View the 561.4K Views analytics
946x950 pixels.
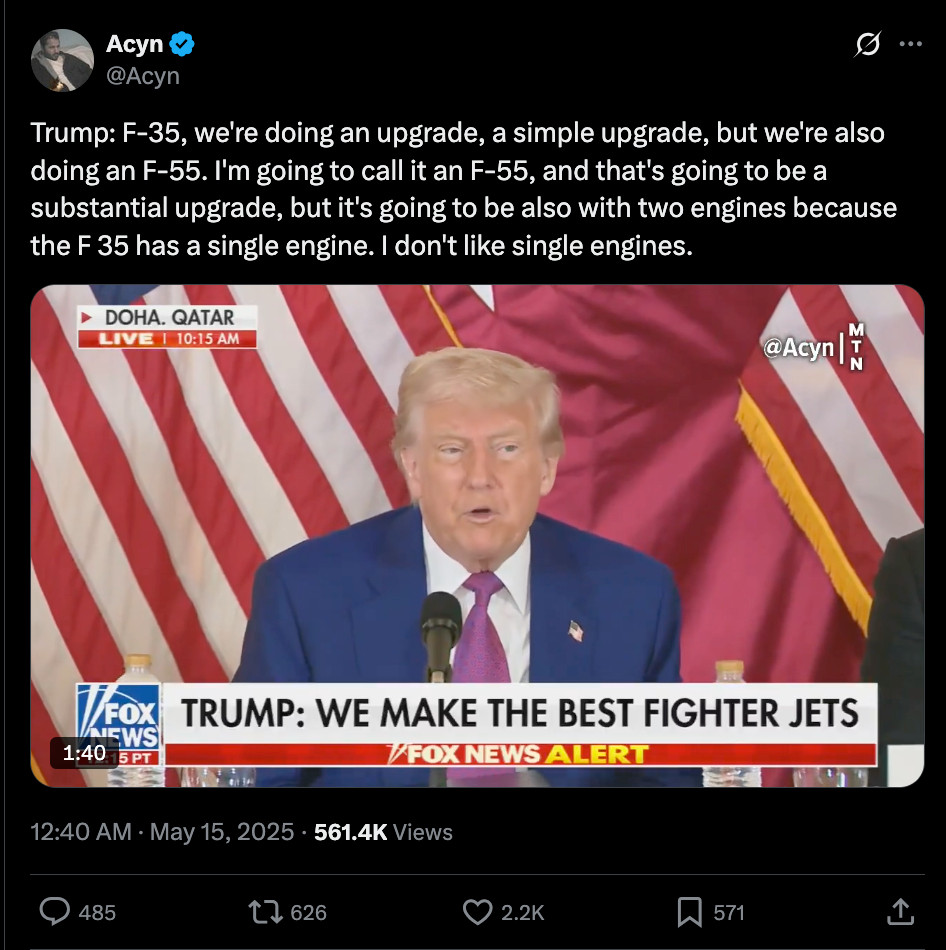tap(383, 832)
